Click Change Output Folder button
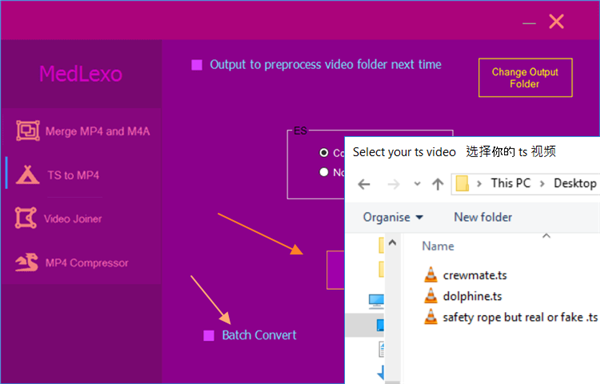The width and height of the screenshot is (600, 384). coord(525,78)
